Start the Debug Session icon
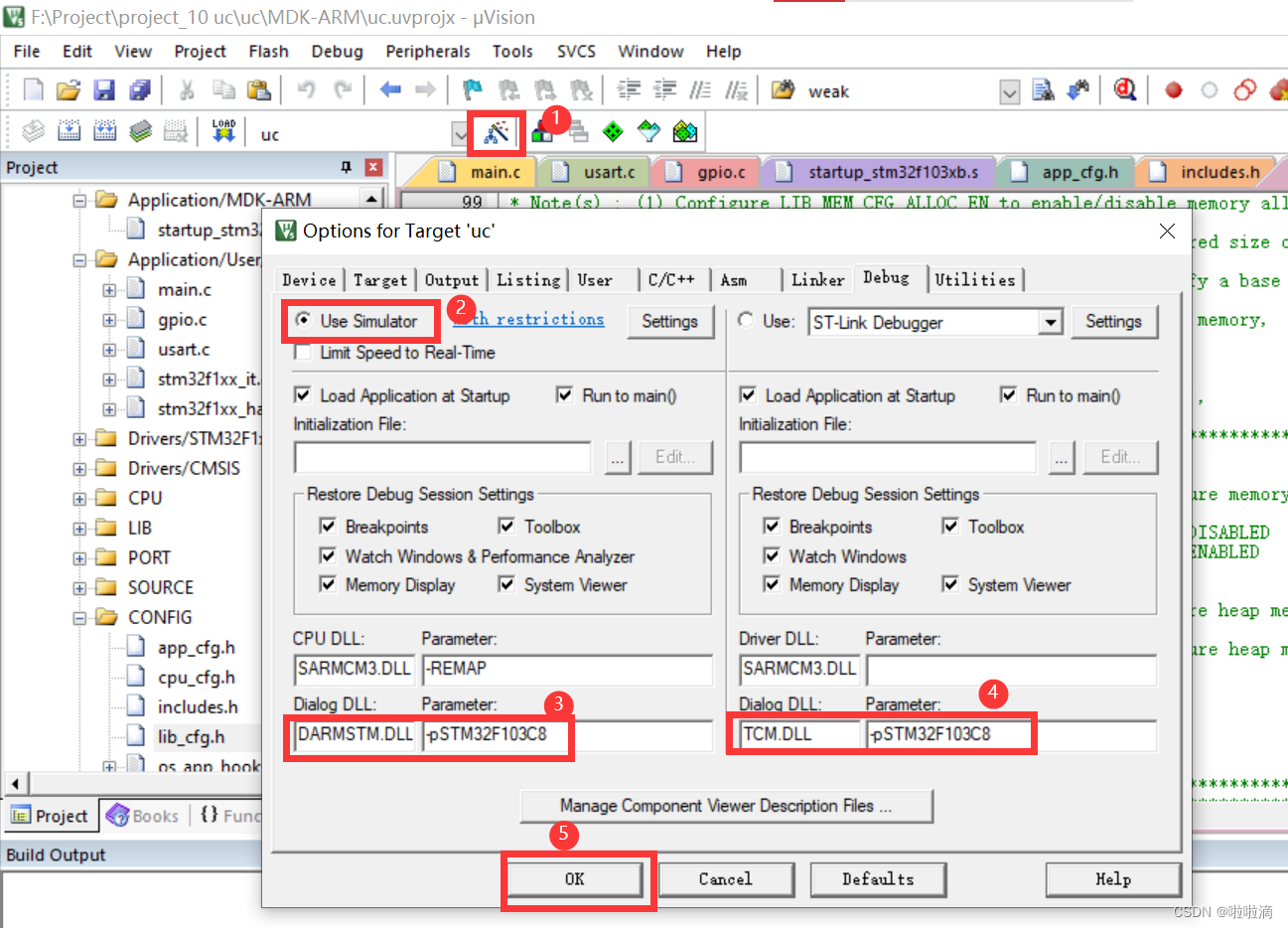This screenshot has height=928, width=1288. point(1124,90)
